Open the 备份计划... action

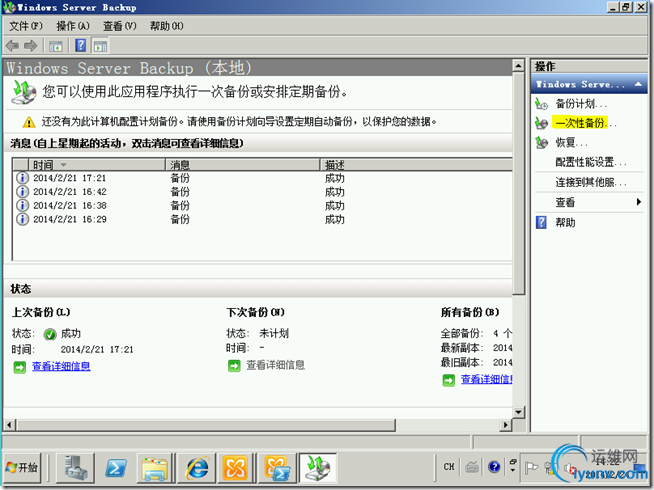tap(581, 103)
